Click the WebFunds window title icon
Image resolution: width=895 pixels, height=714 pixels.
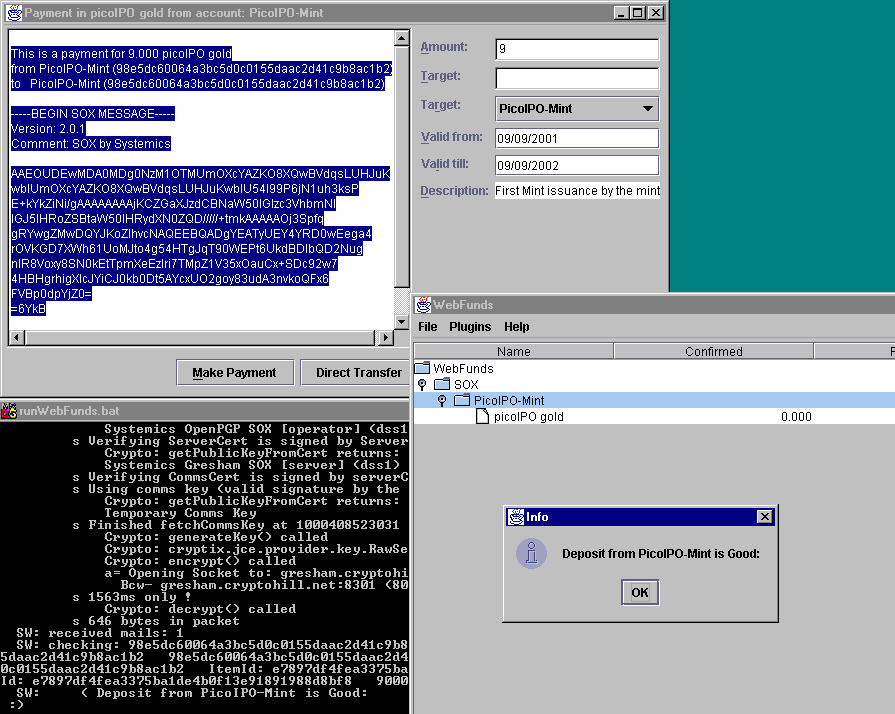click(423, 305)
